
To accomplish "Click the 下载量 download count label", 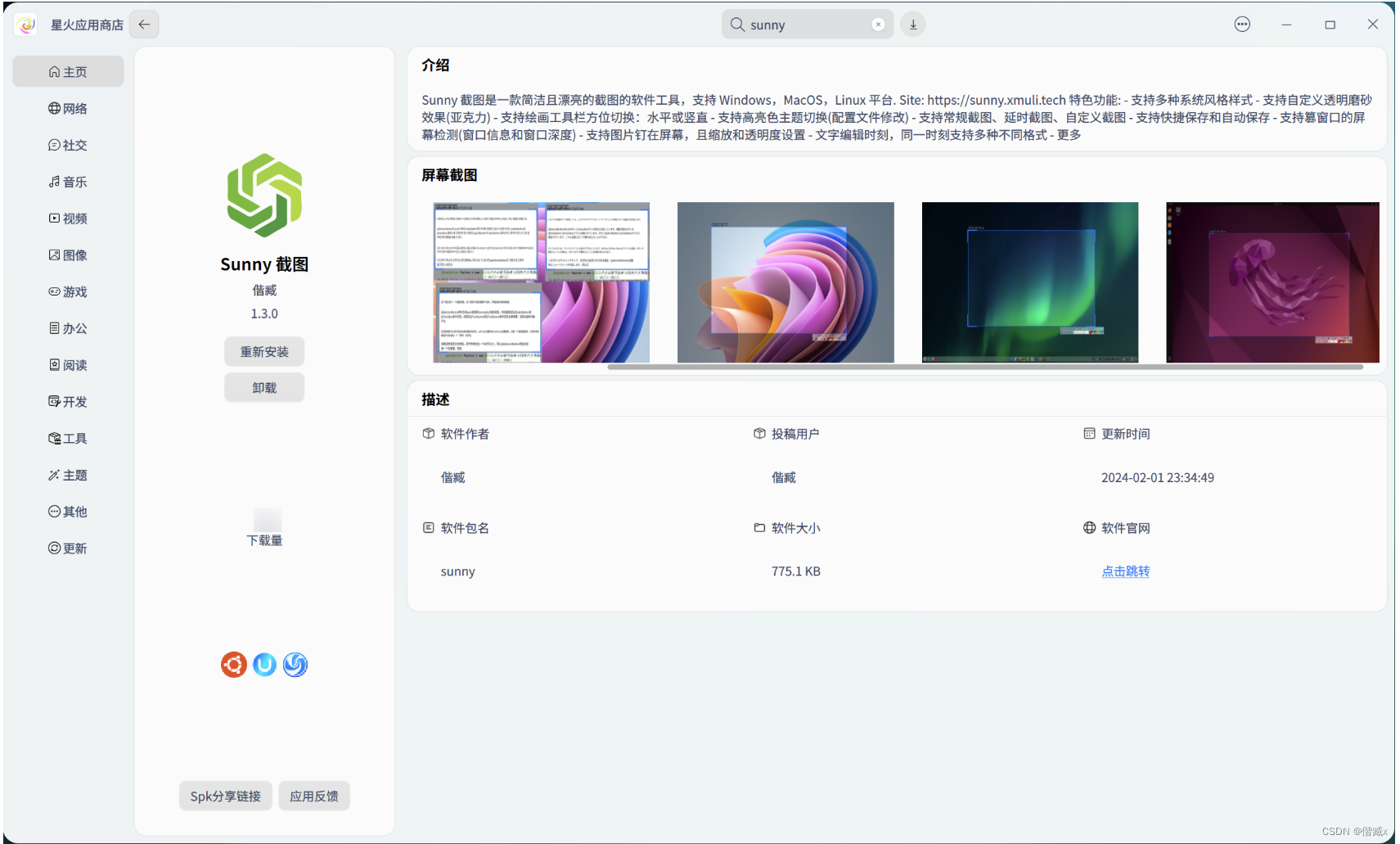I will click(264, 540).
